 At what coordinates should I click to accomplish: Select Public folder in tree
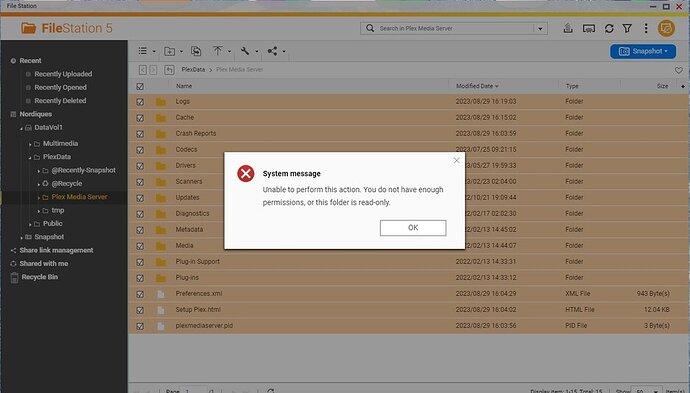52,224
